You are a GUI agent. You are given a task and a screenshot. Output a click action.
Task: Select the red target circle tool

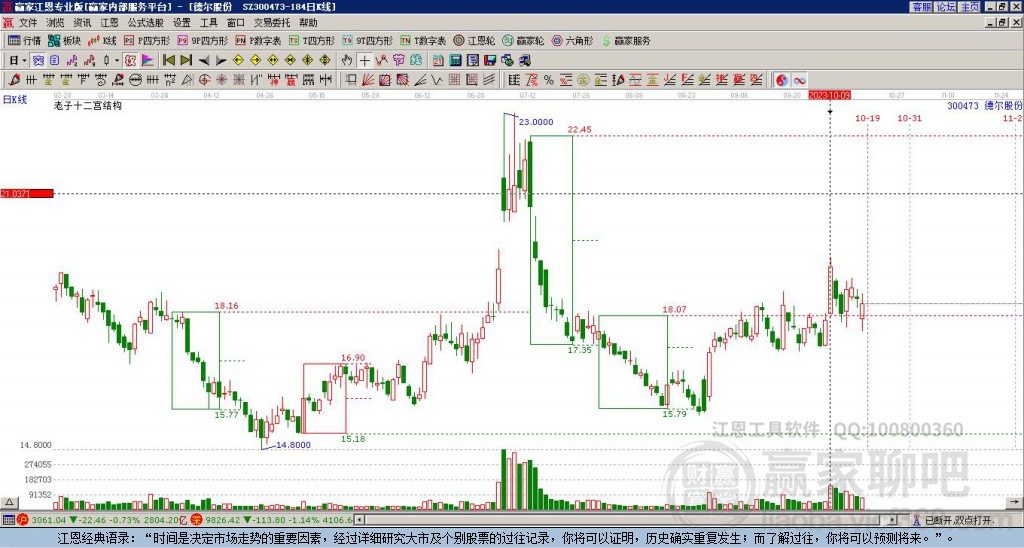pos(204,80)
